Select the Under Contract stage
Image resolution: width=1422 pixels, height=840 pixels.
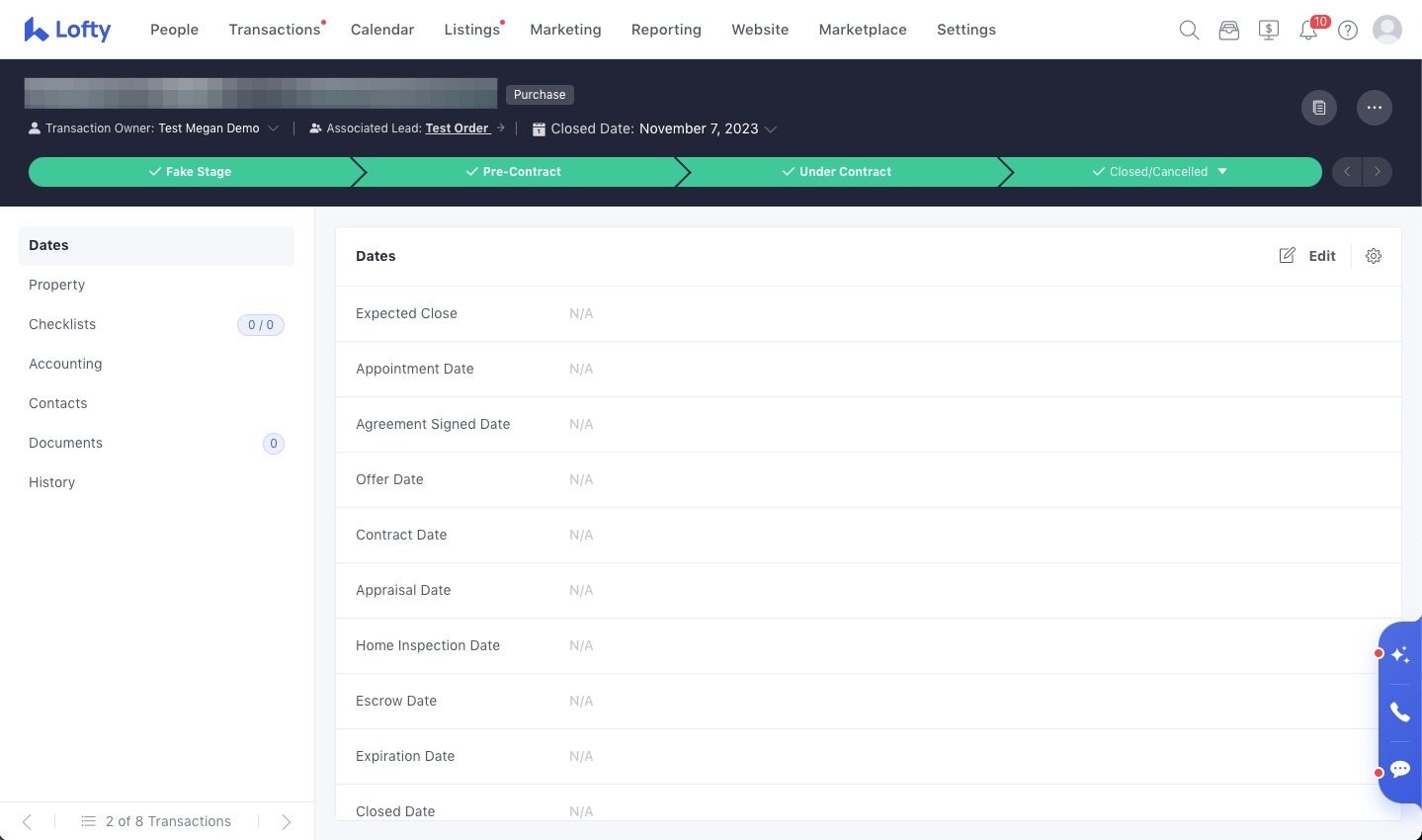(837, 172)
